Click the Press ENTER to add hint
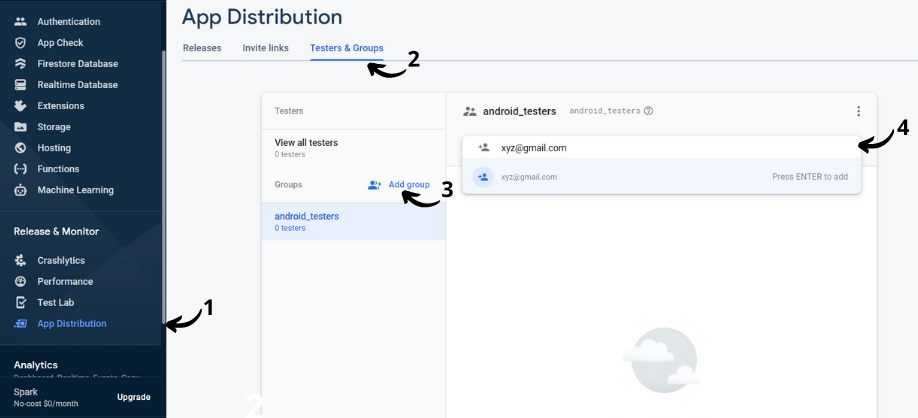The width and height of the screenshot is (918, 418). (810, 177)
